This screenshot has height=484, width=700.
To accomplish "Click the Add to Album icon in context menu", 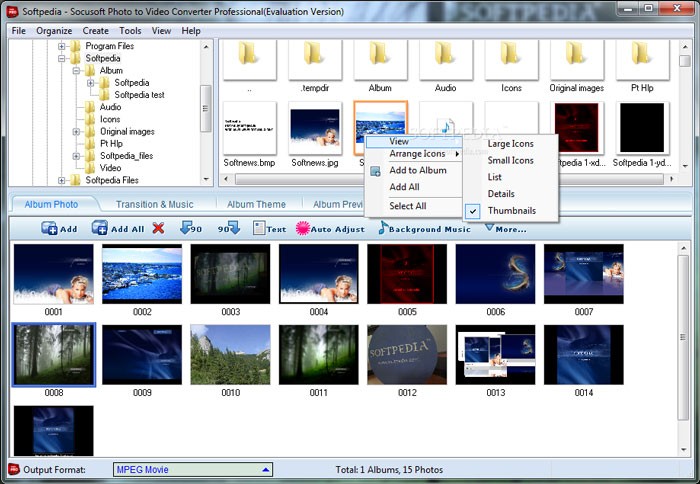I will [x=375, y=171].
